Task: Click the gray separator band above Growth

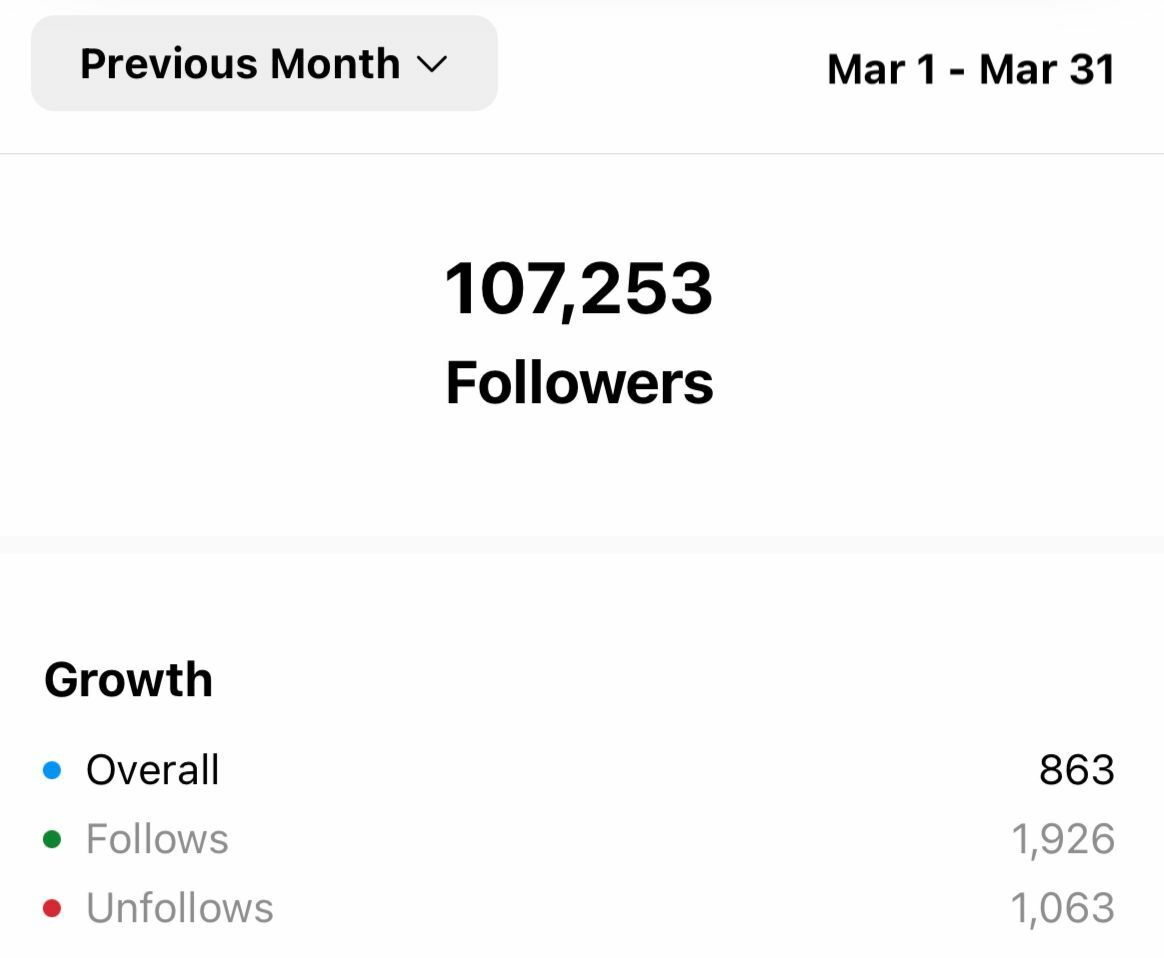Action: [582, 545]
